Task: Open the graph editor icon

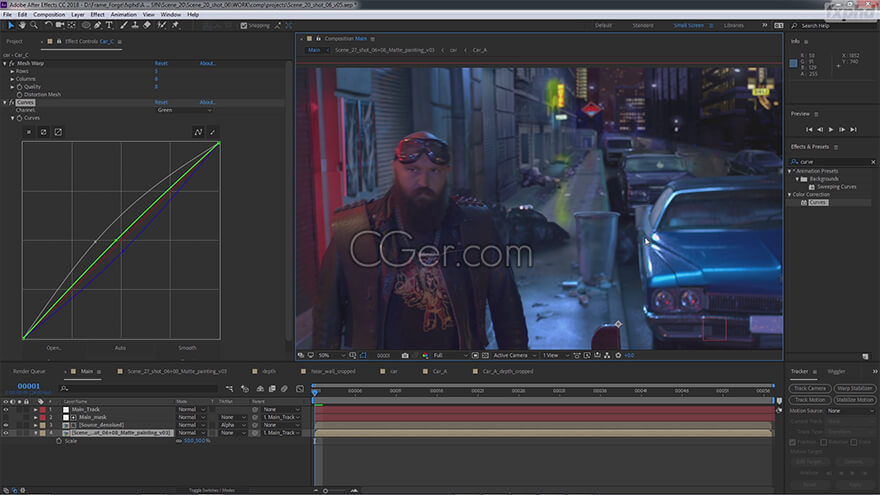Action: (x=300, y=388)
